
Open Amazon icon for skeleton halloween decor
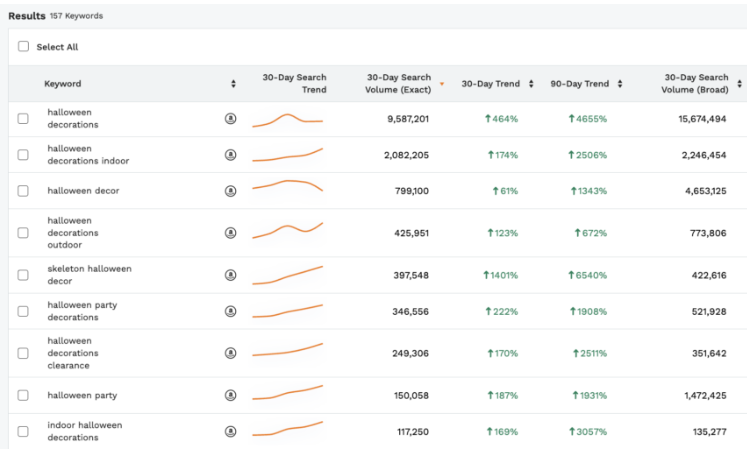(x=230, y=275)
